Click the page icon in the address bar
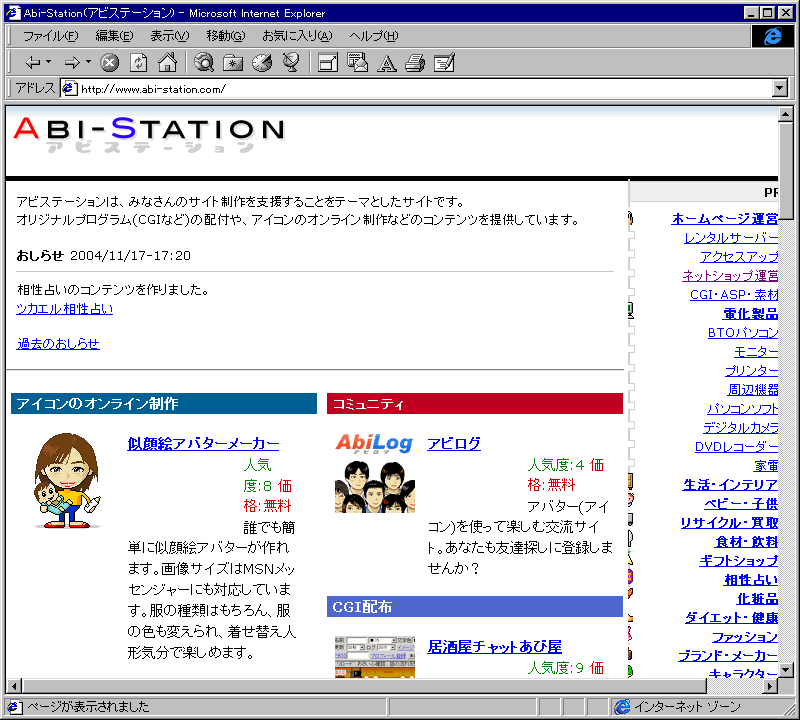 click(69, 89)
